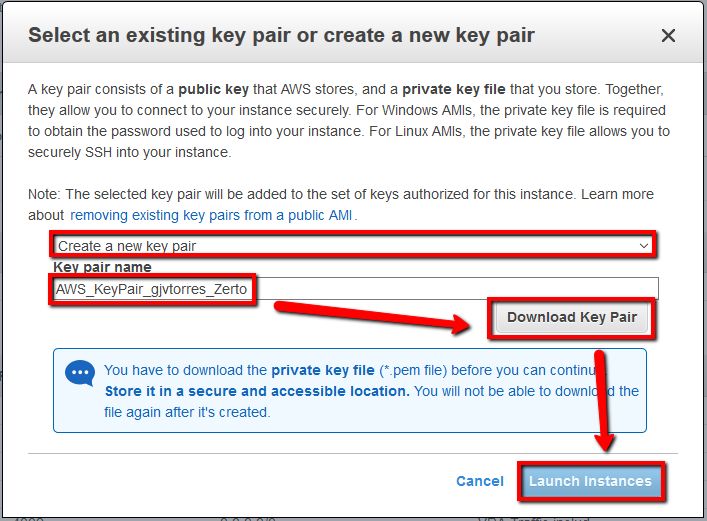The image size is (707, 521).
Task: Click empty area of key pair name field
Action: [x=455, y=289]
